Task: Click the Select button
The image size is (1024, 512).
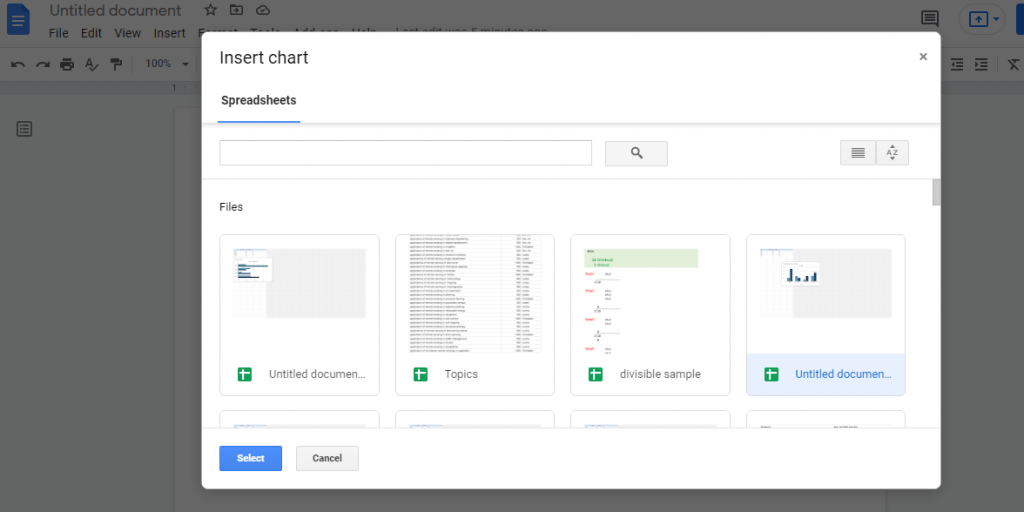Action: coord(251,458)
